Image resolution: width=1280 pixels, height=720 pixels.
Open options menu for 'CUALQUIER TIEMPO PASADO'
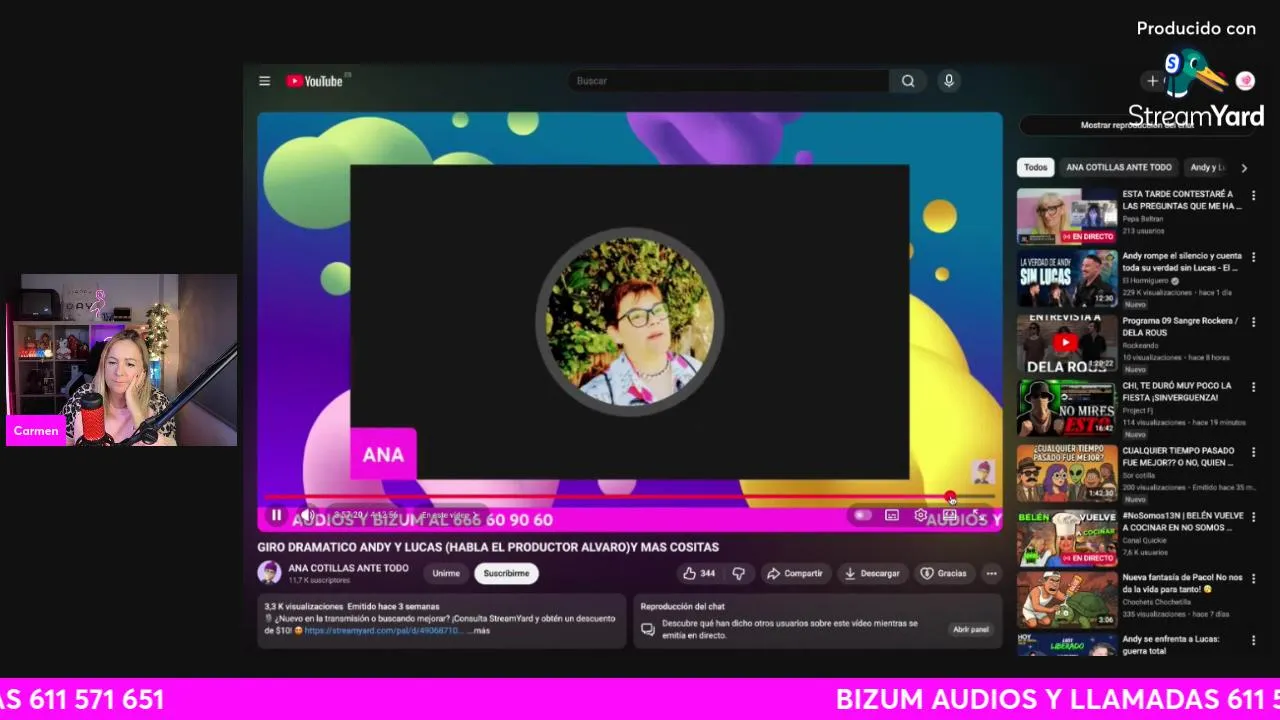pos(1253,451)
